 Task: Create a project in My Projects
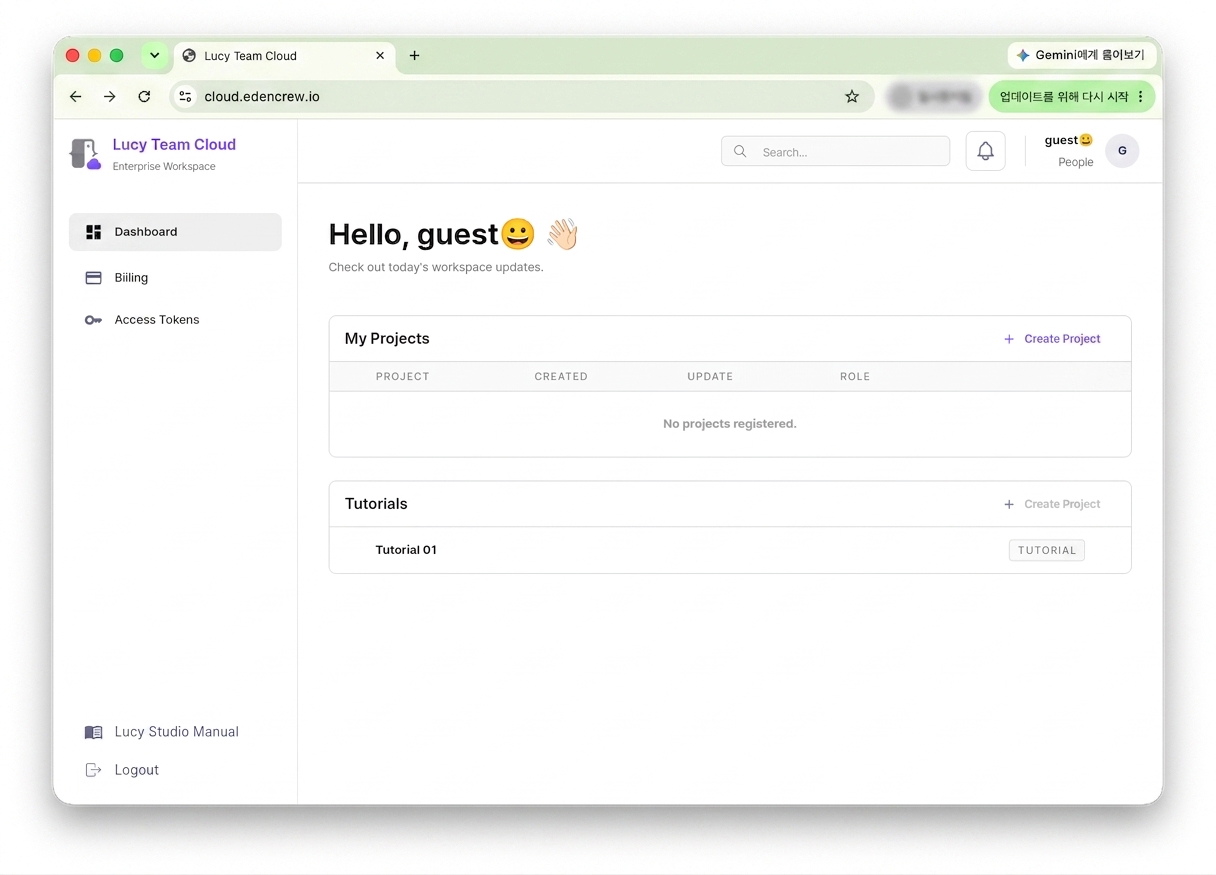(x=1052, y=339)
